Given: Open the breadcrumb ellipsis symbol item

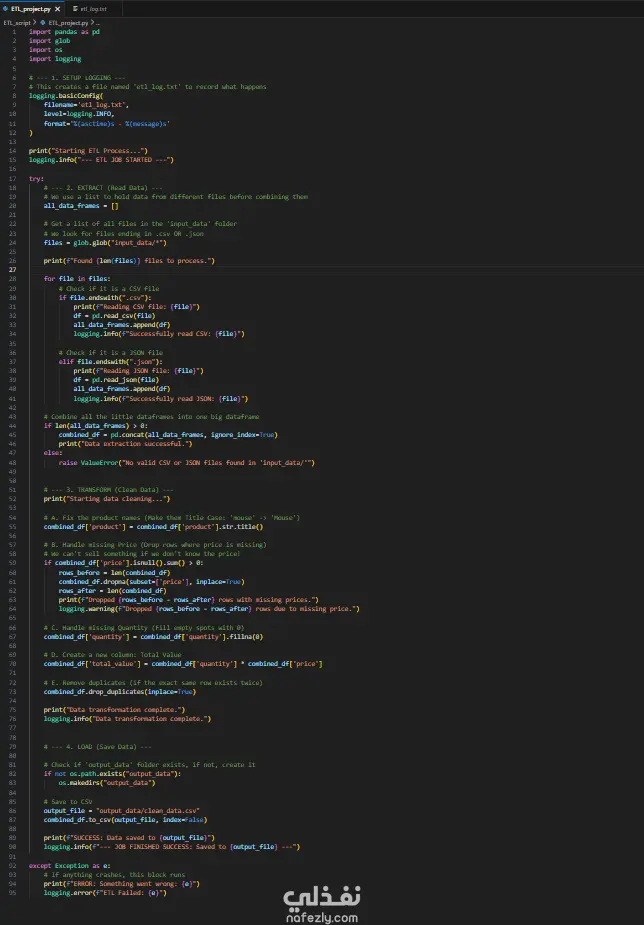Looking at the screenshot, I should coord(97,22).
